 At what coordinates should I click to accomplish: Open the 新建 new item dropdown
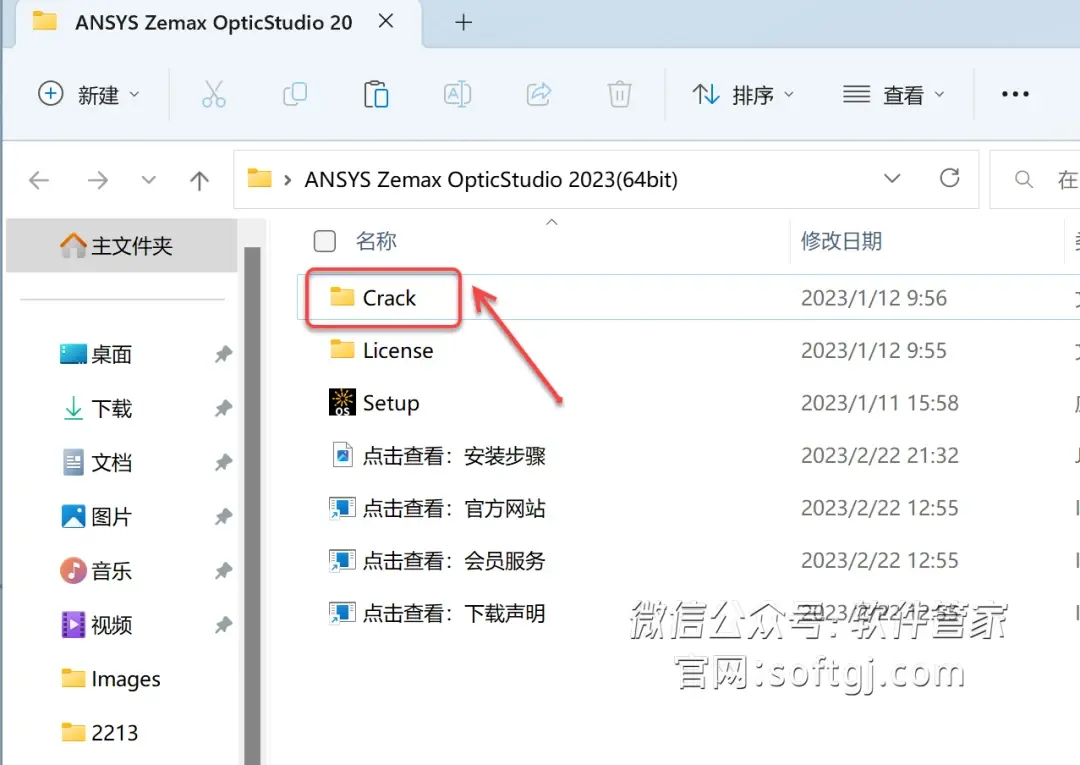pyautogui.click(x=88, y=94)
